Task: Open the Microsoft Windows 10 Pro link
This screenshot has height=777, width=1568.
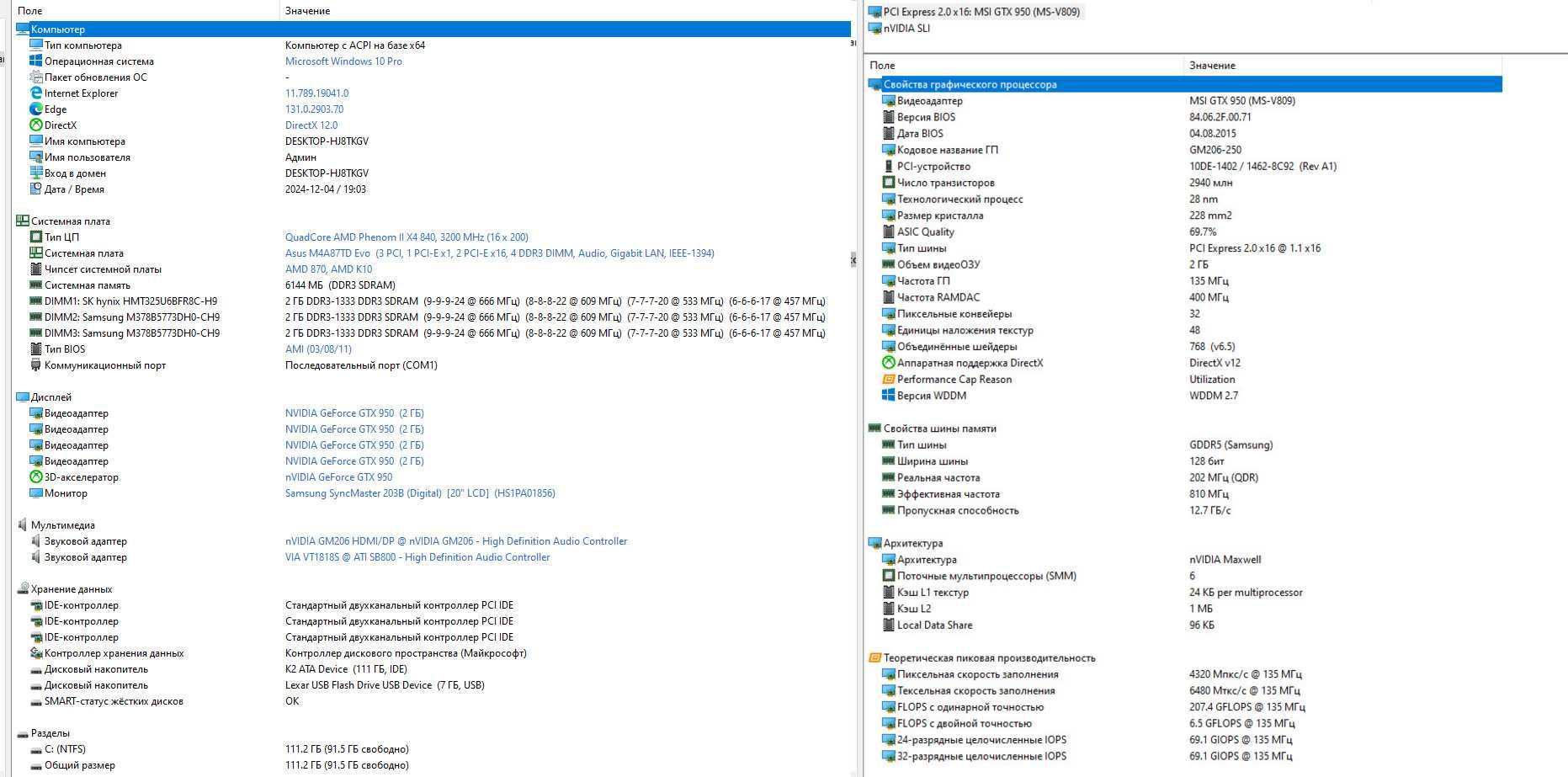Action: [343, 61]
